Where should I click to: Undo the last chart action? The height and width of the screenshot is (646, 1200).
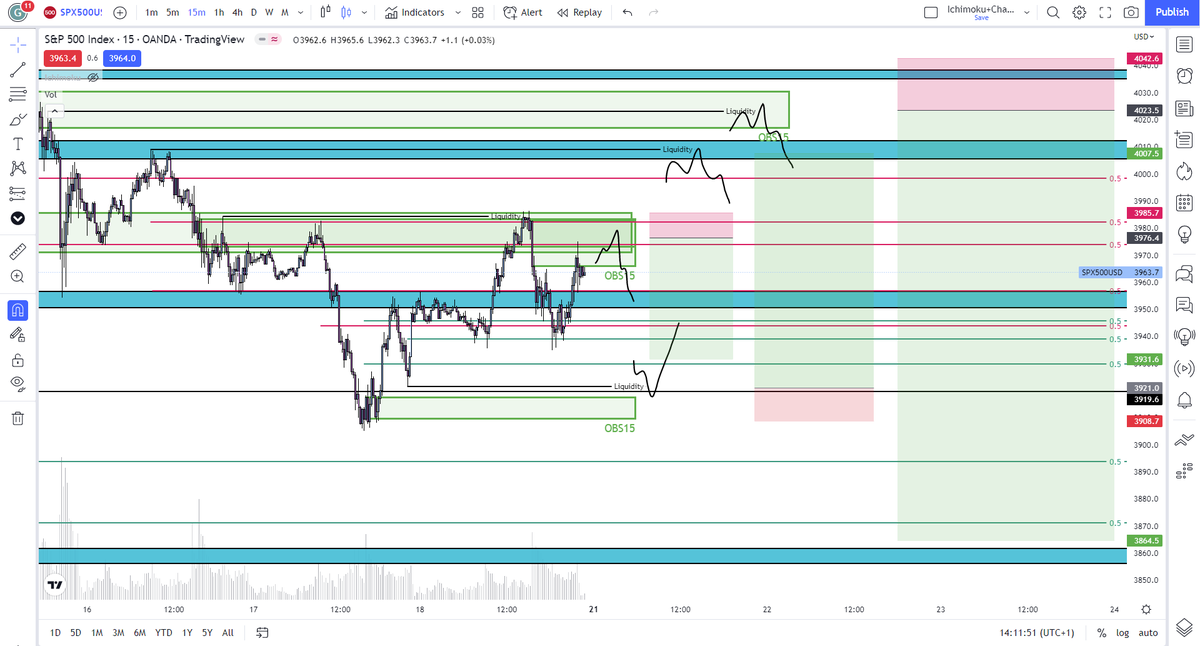point(627,12)
